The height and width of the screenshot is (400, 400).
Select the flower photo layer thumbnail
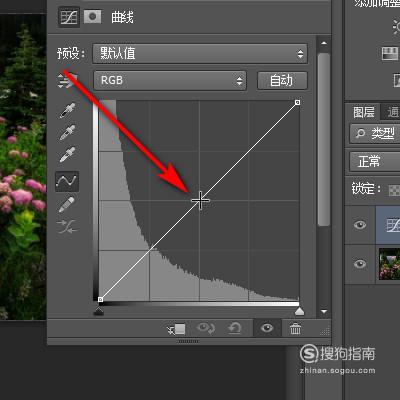coord(389,264)
